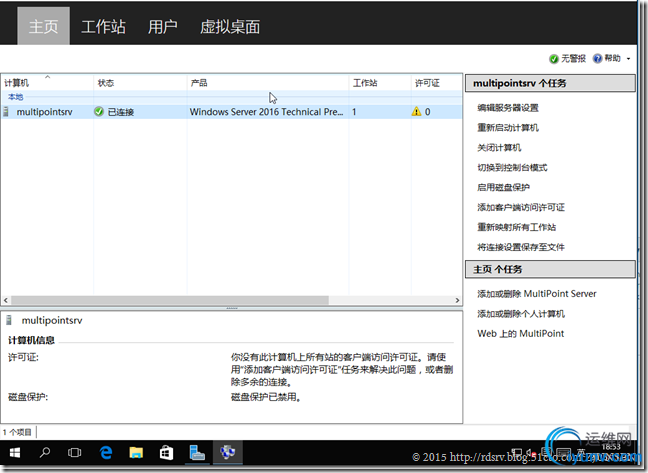The image size is (648, 473).
Task: Click the 1 个项目 status bar entry
Action: (17, 432)
